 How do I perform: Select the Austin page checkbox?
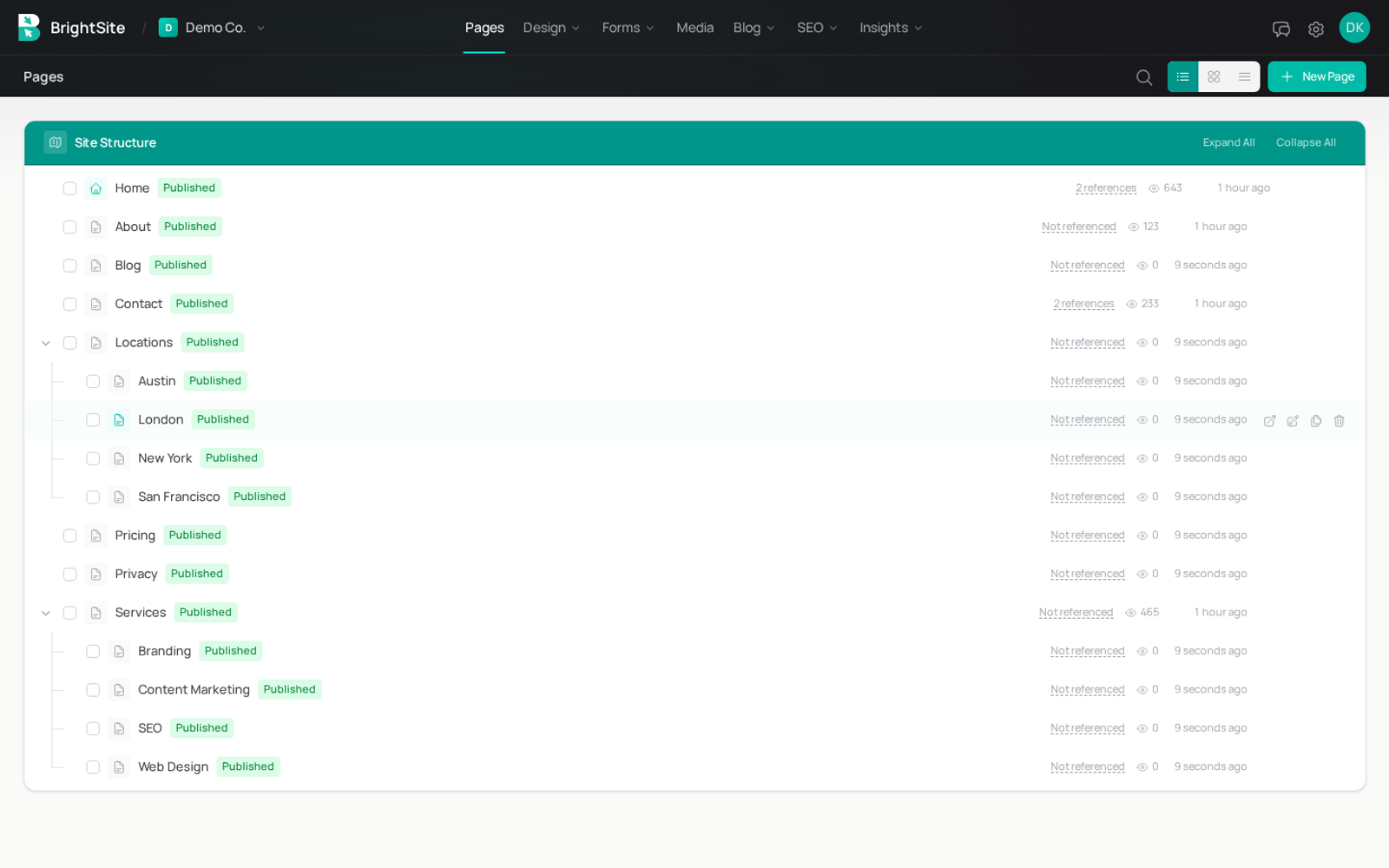pos(93,382)
